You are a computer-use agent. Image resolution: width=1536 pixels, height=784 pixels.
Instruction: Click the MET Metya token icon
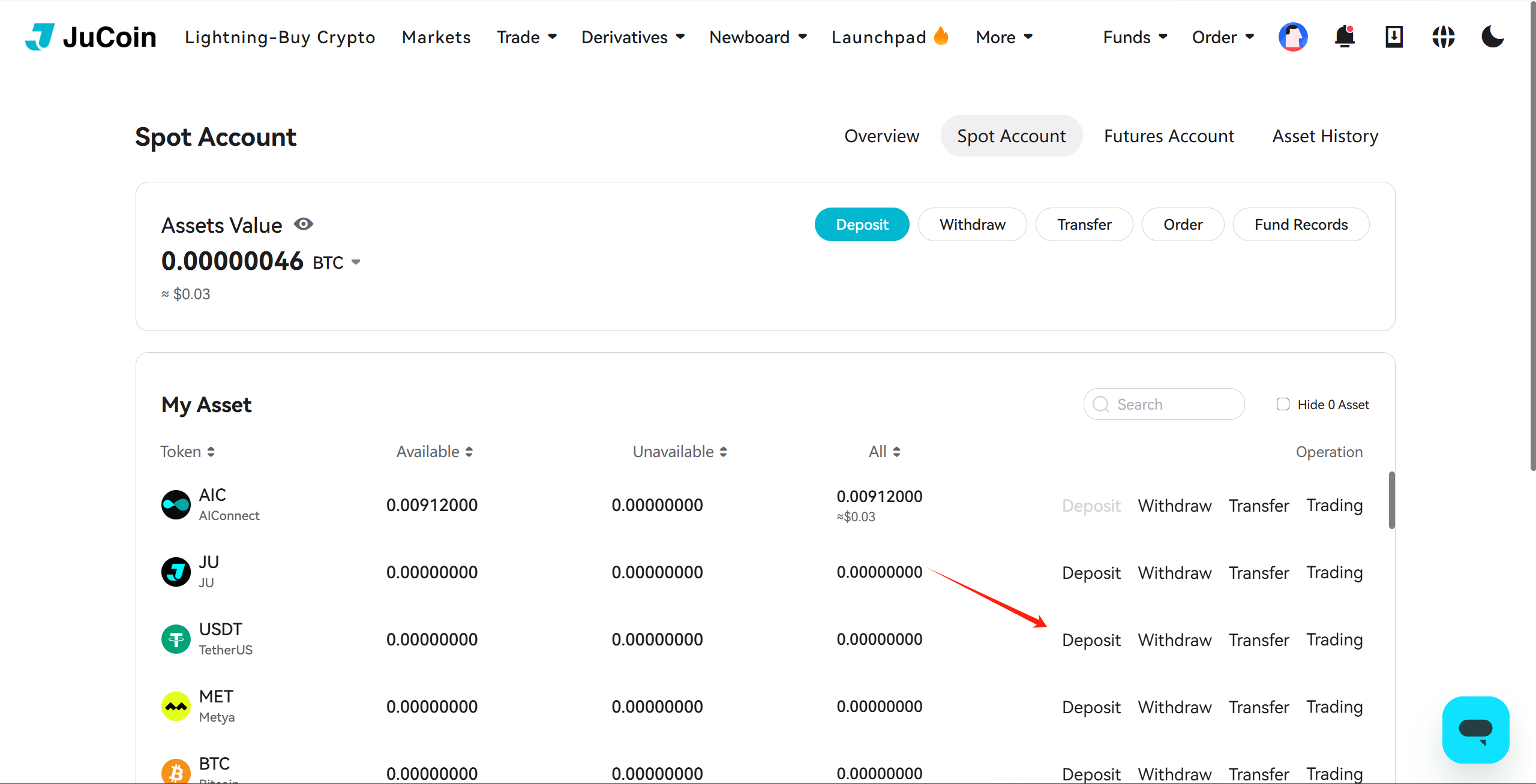[176, 707]
